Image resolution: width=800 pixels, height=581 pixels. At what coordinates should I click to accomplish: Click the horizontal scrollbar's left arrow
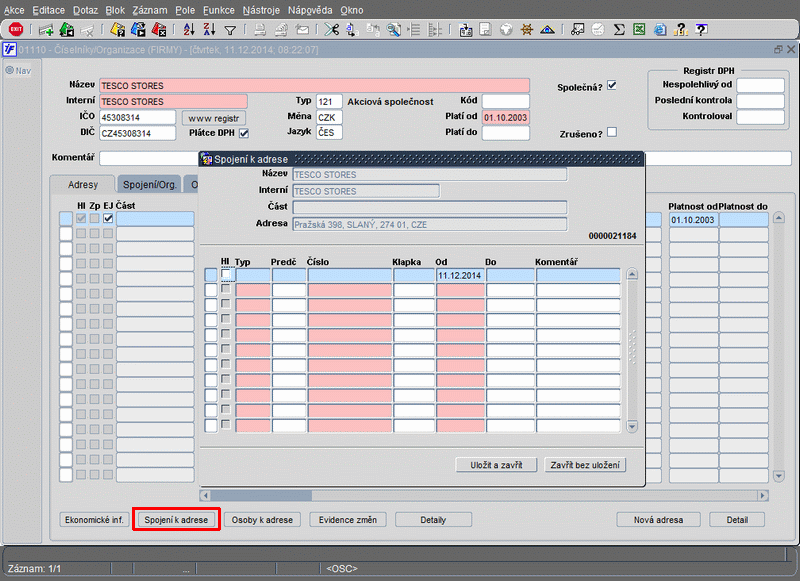205,495
